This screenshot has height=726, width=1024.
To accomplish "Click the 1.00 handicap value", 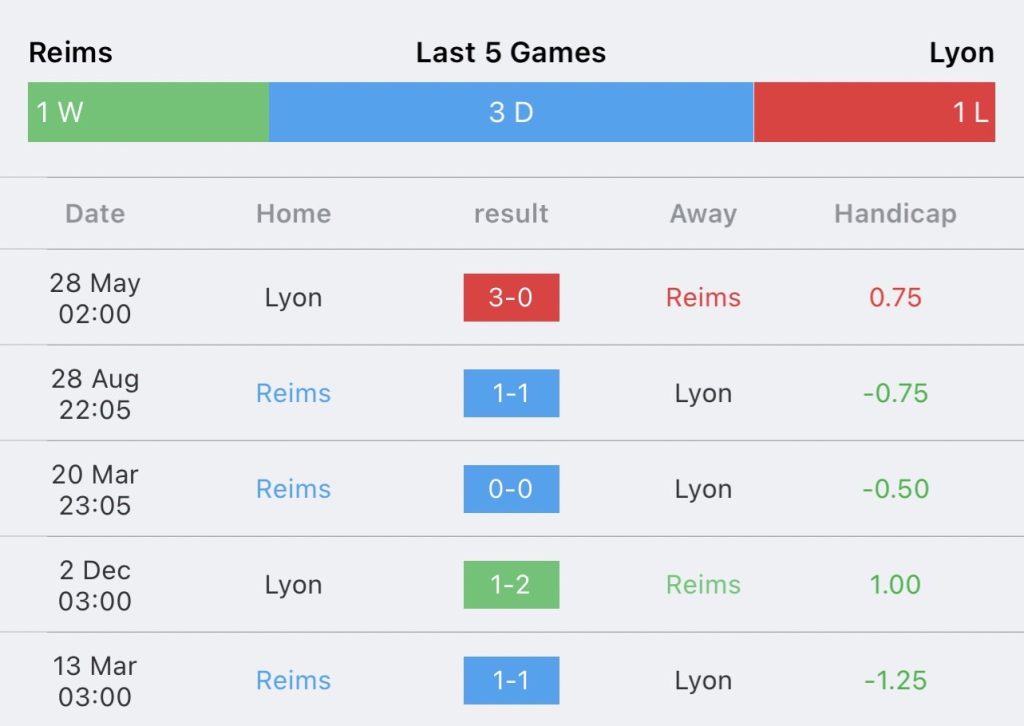I will (x=895, y=585).
